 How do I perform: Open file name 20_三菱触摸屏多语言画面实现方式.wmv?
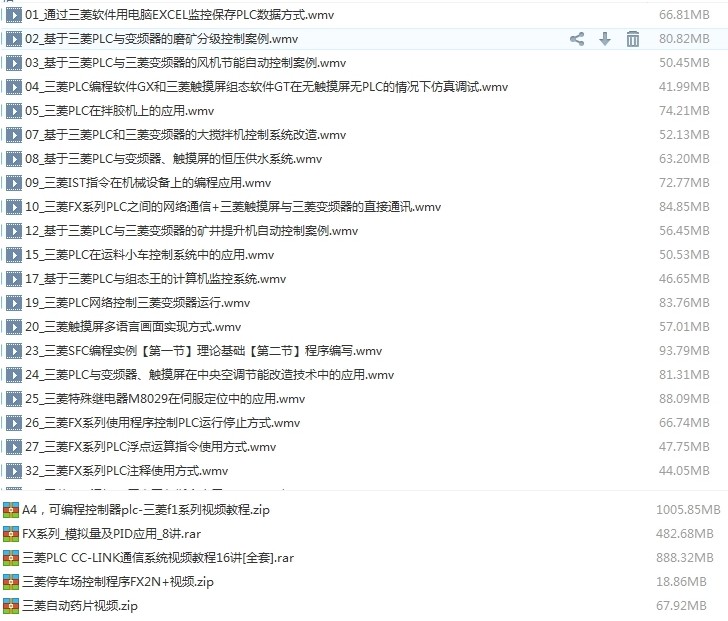click(x=133, y=327)
